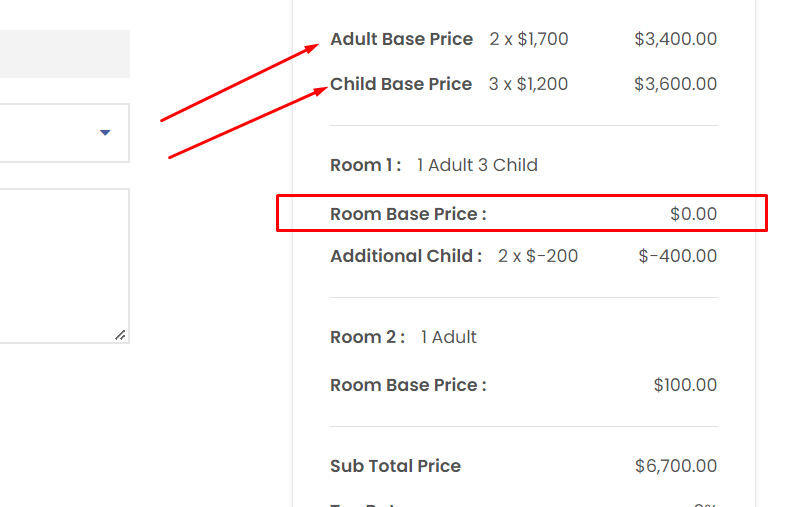This screenshot has height=507, width=796.
Task: Click the 1 Adult 3 Child occupancy text
Action: tap(477, 165)
